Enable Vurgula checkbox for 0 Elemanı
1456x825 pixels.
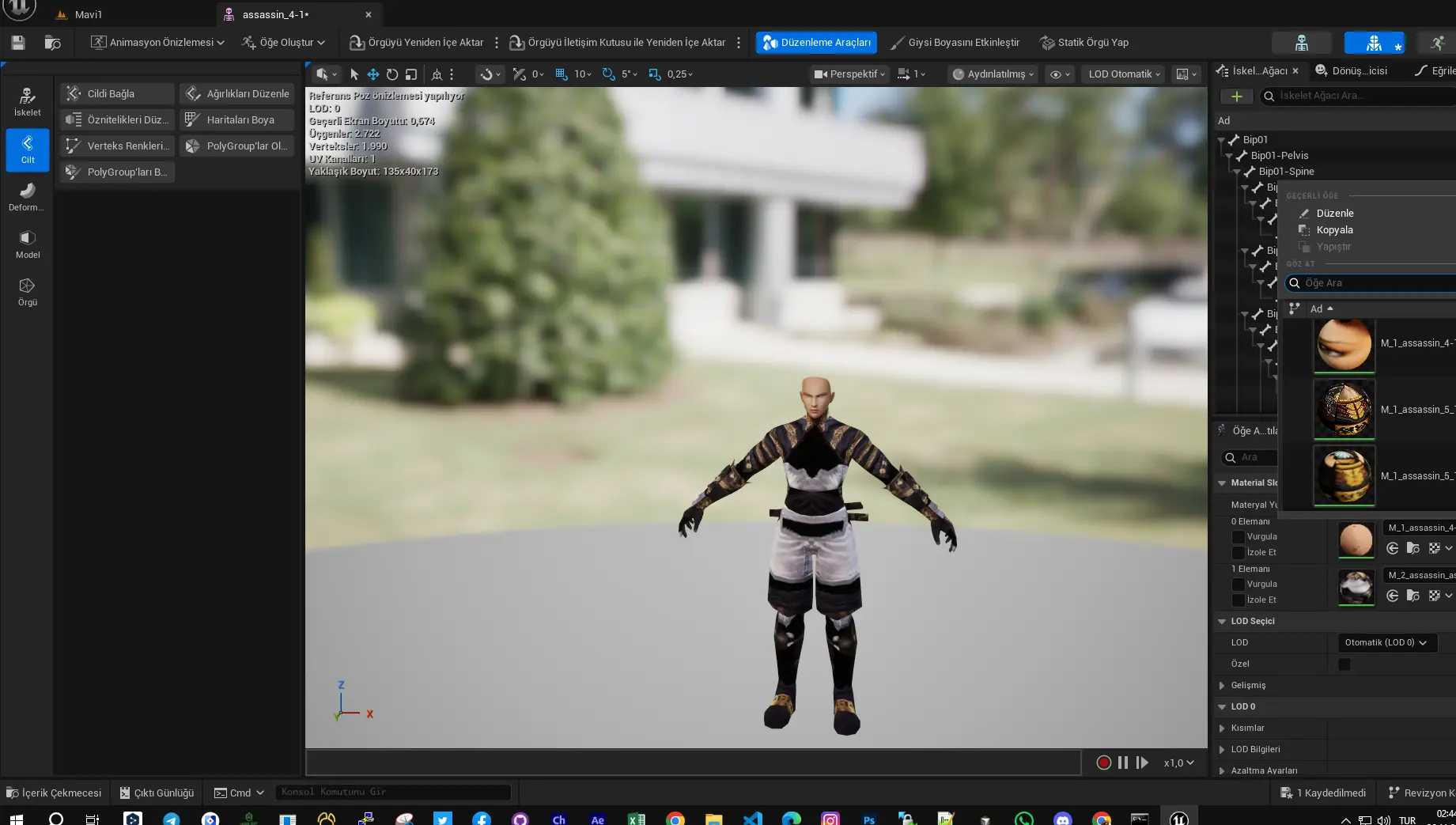1239,537
